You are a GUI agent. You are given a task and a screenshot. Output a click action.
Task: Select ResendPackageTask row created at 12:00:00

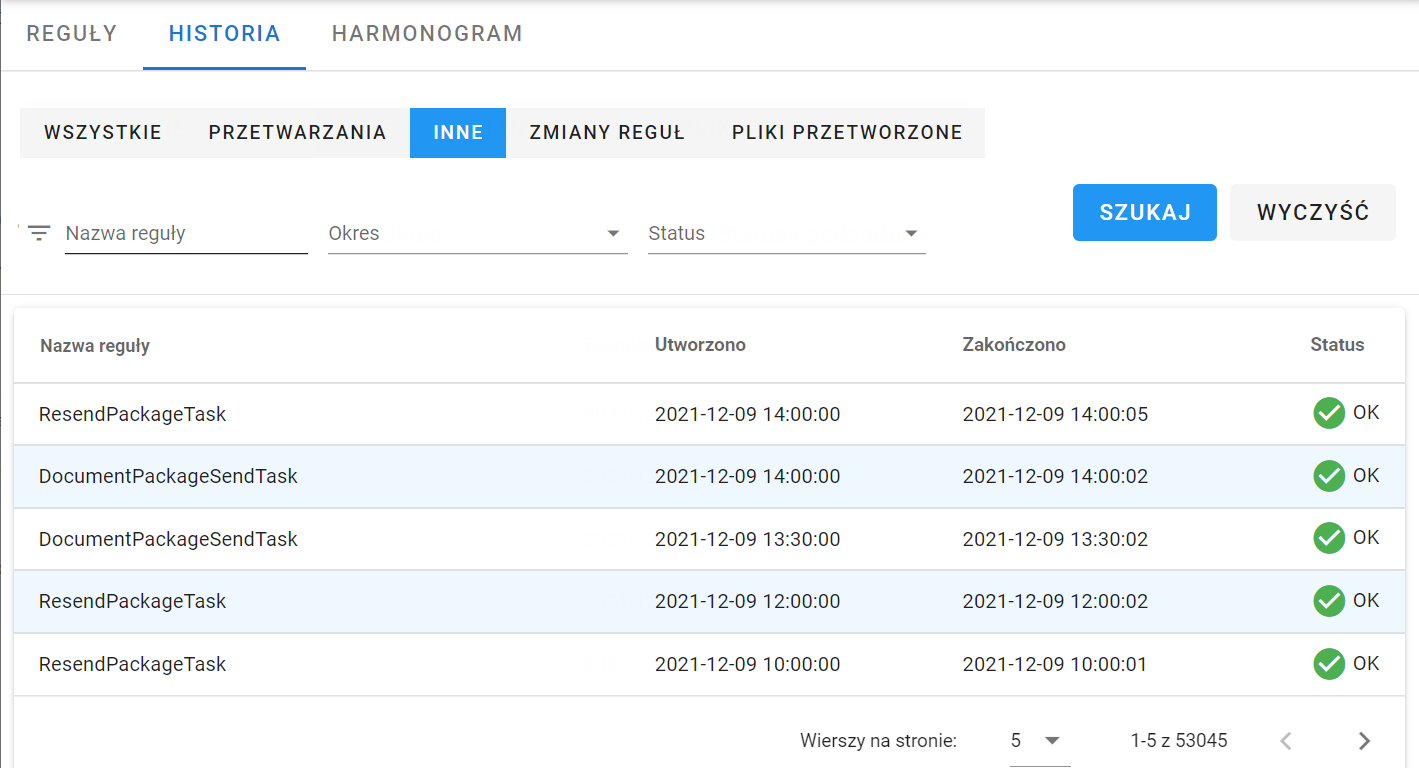point(709,601)
